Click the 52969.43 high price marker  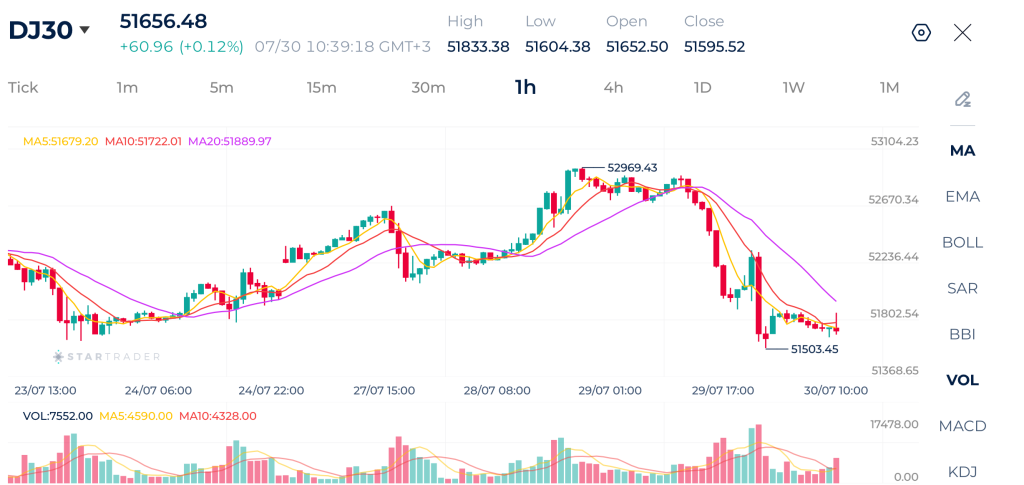pos(632,168)
